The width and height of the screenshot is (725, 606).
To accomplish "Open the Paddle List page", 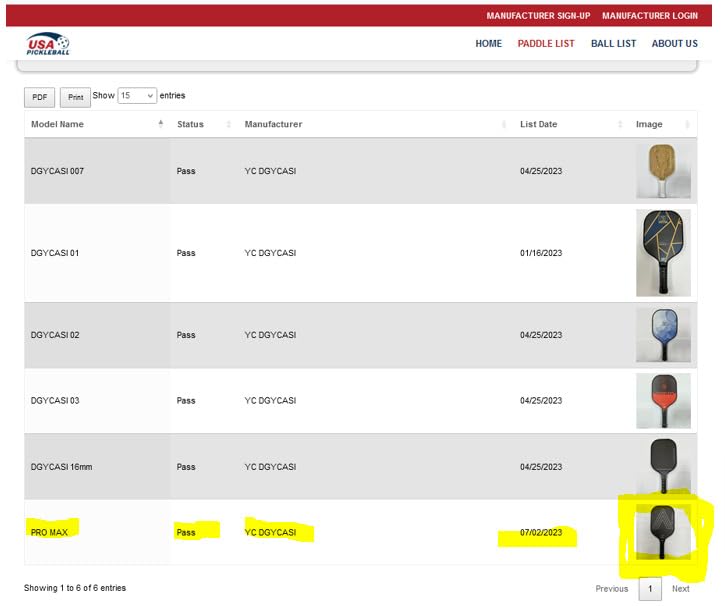I will pos(546,43).
